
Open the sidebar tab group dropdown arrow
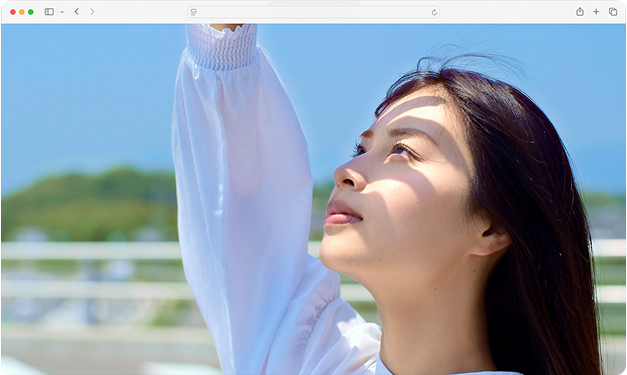tap(62, 12)
